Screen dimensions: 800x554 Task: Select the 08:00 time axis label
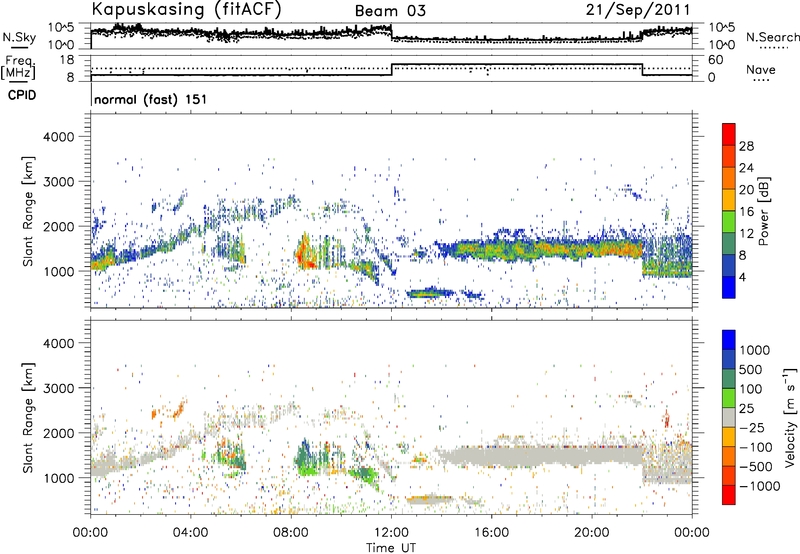[291, 533]
